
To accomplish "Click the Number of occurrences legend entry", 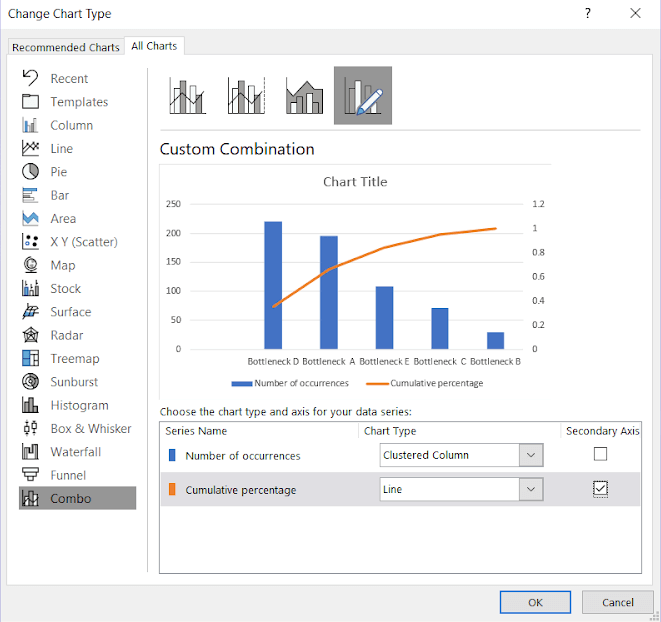I will click(x=290, y=383).
